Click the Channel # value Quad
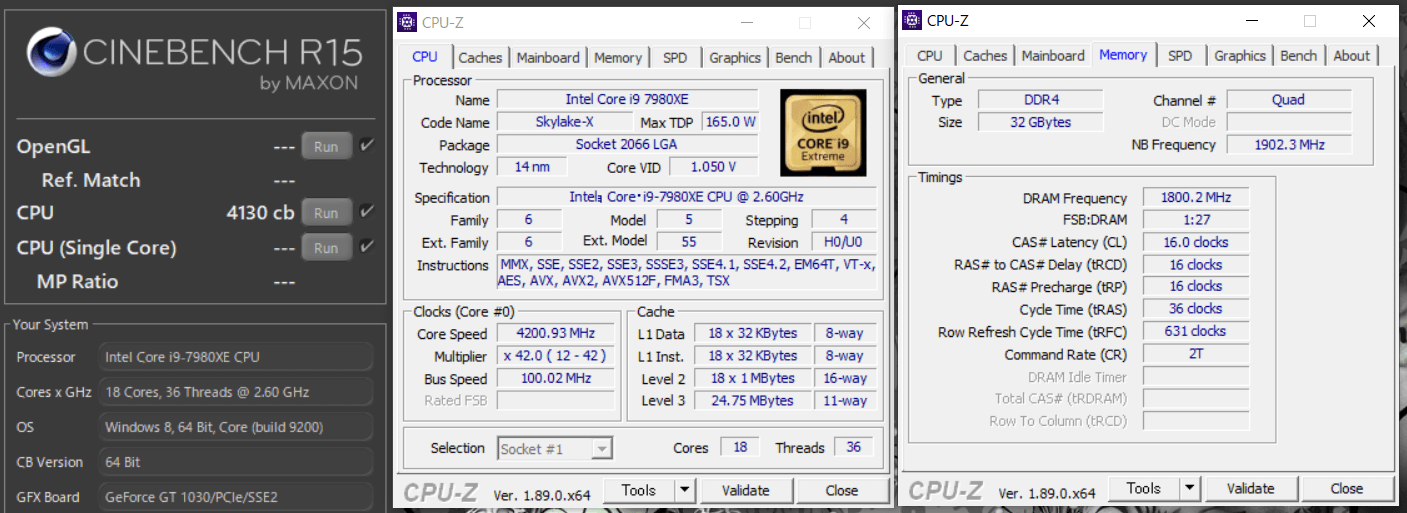1407x513 pixels. click(1289, 100)
